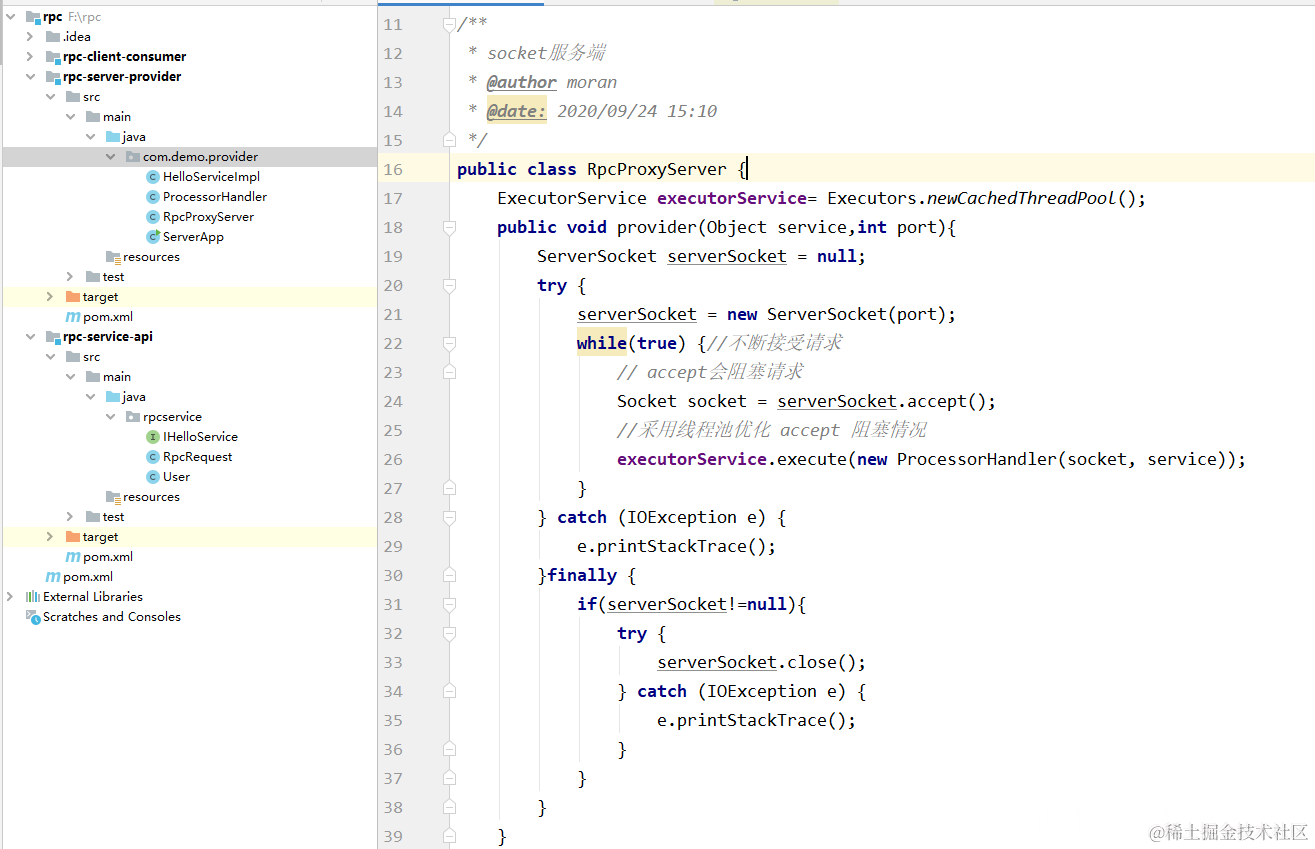Expand the External Libraries node

point(10,597)
